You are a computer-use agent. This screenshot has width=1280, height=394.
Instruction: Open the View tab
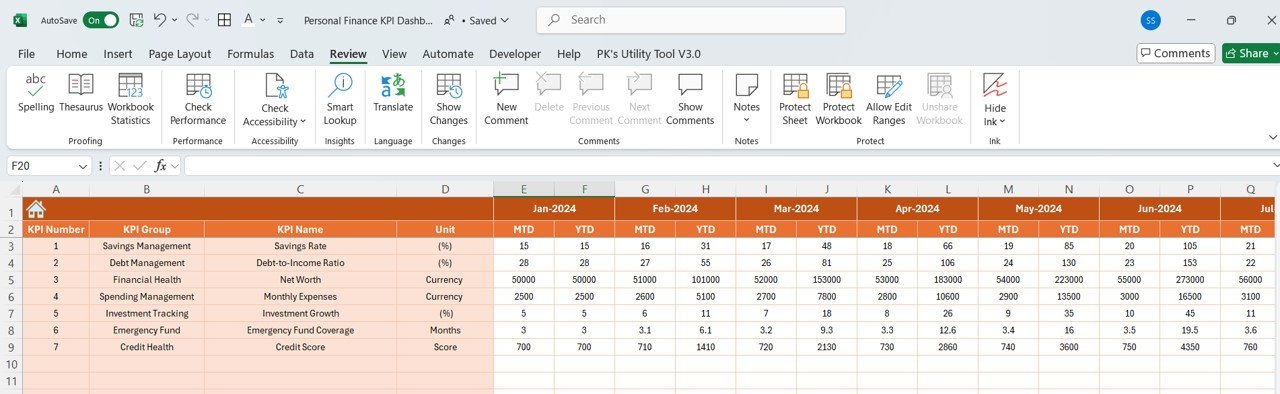394,54
